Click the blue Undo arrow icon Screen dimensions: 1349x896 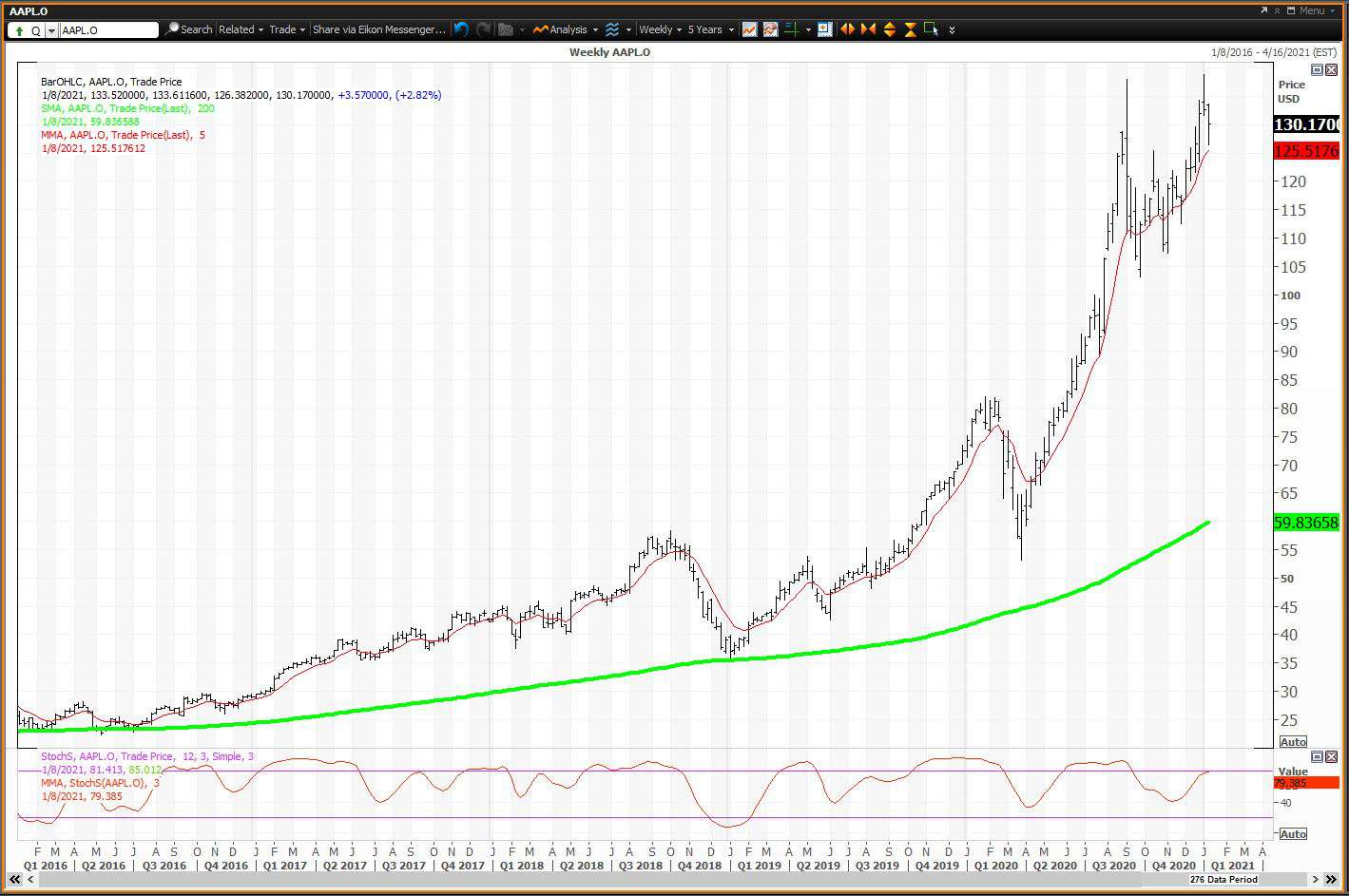(461, 29)
